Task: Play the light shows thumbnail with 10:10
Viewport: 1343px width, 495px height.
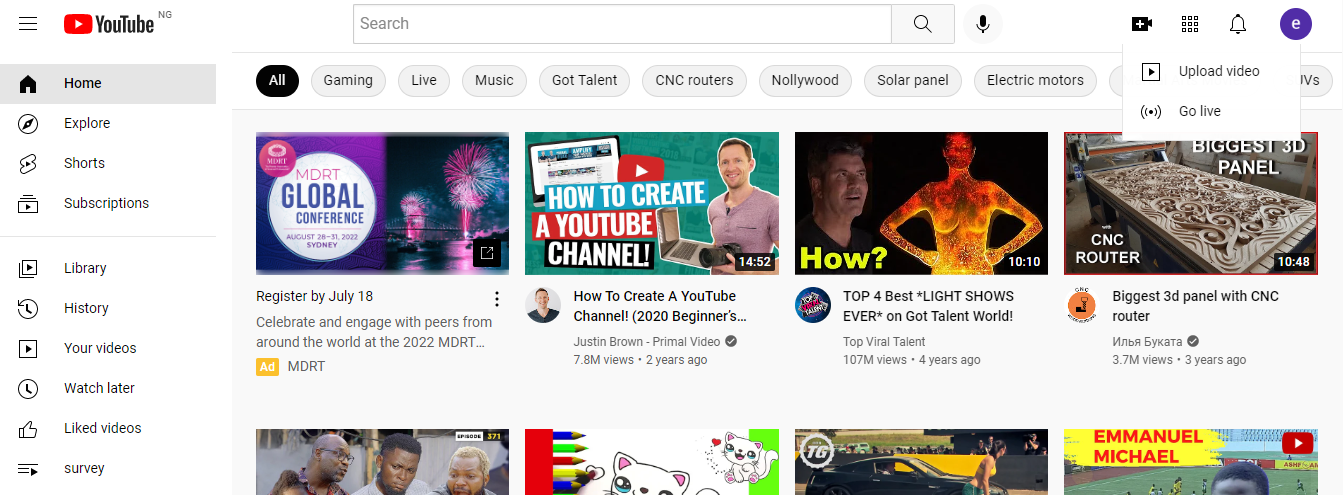Action: pos(922,203)
